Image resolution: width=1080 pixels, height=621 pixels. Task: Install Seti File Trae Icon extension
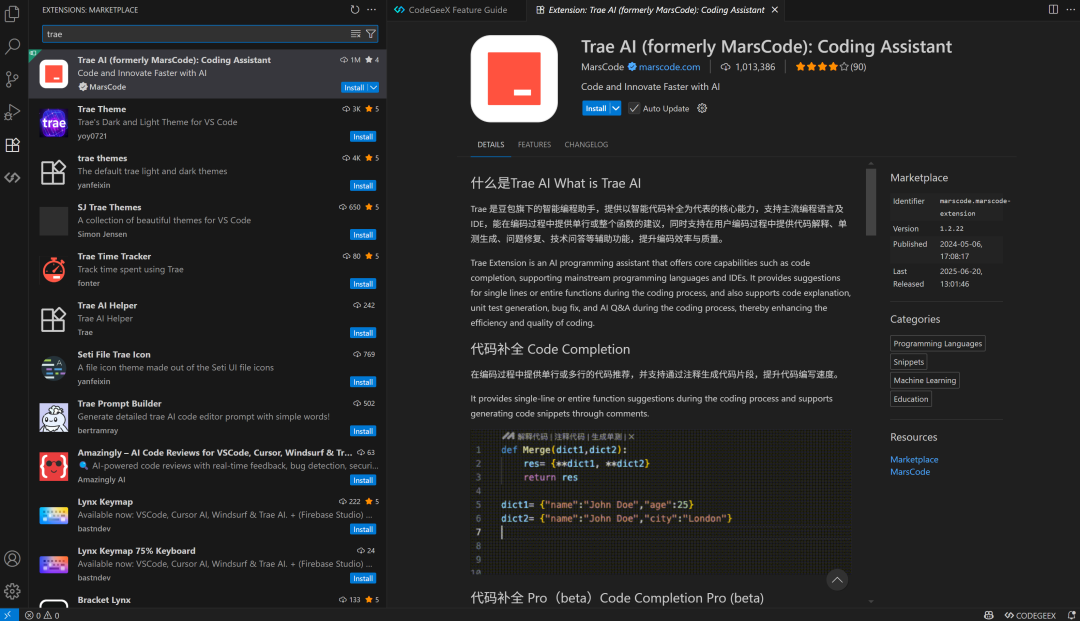coord(363,381)
